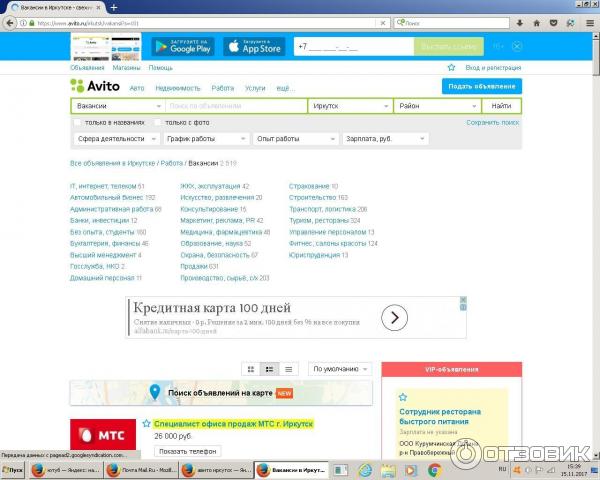Click the Подать объявление button
Viewport: 600px width, 480px height.
point(481,87)
